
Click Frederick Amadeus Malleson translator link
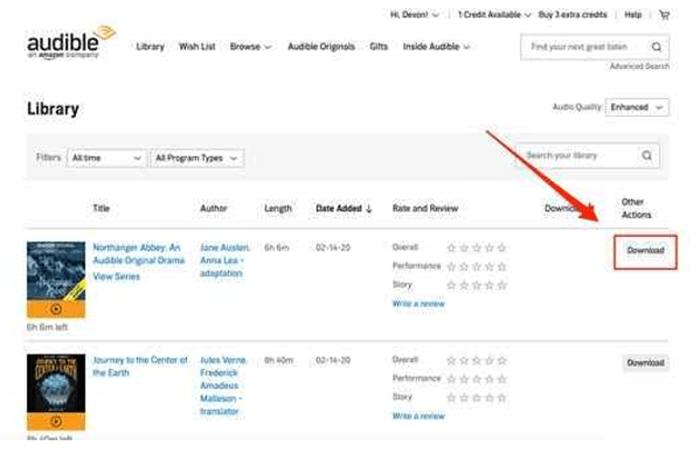[221, 392]
